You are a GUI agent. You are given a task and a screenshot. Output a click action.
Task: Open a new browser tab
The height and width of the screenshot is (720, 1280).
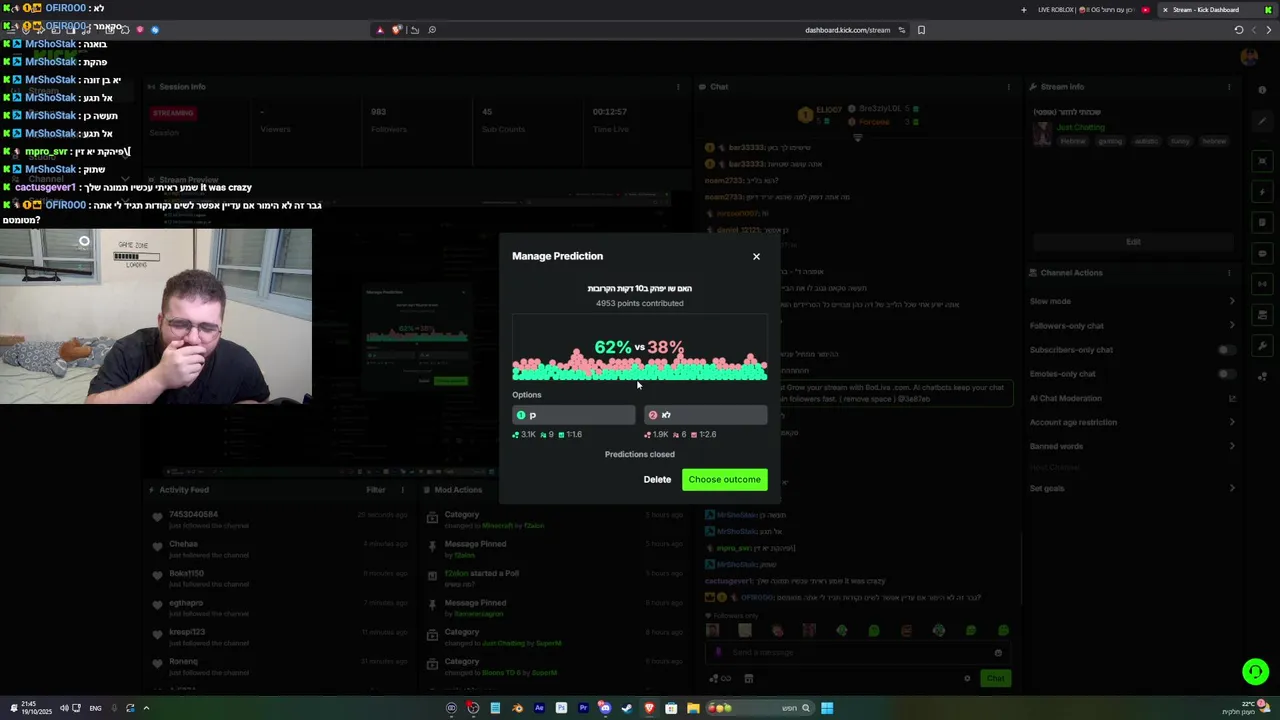tap(1023, 10)
